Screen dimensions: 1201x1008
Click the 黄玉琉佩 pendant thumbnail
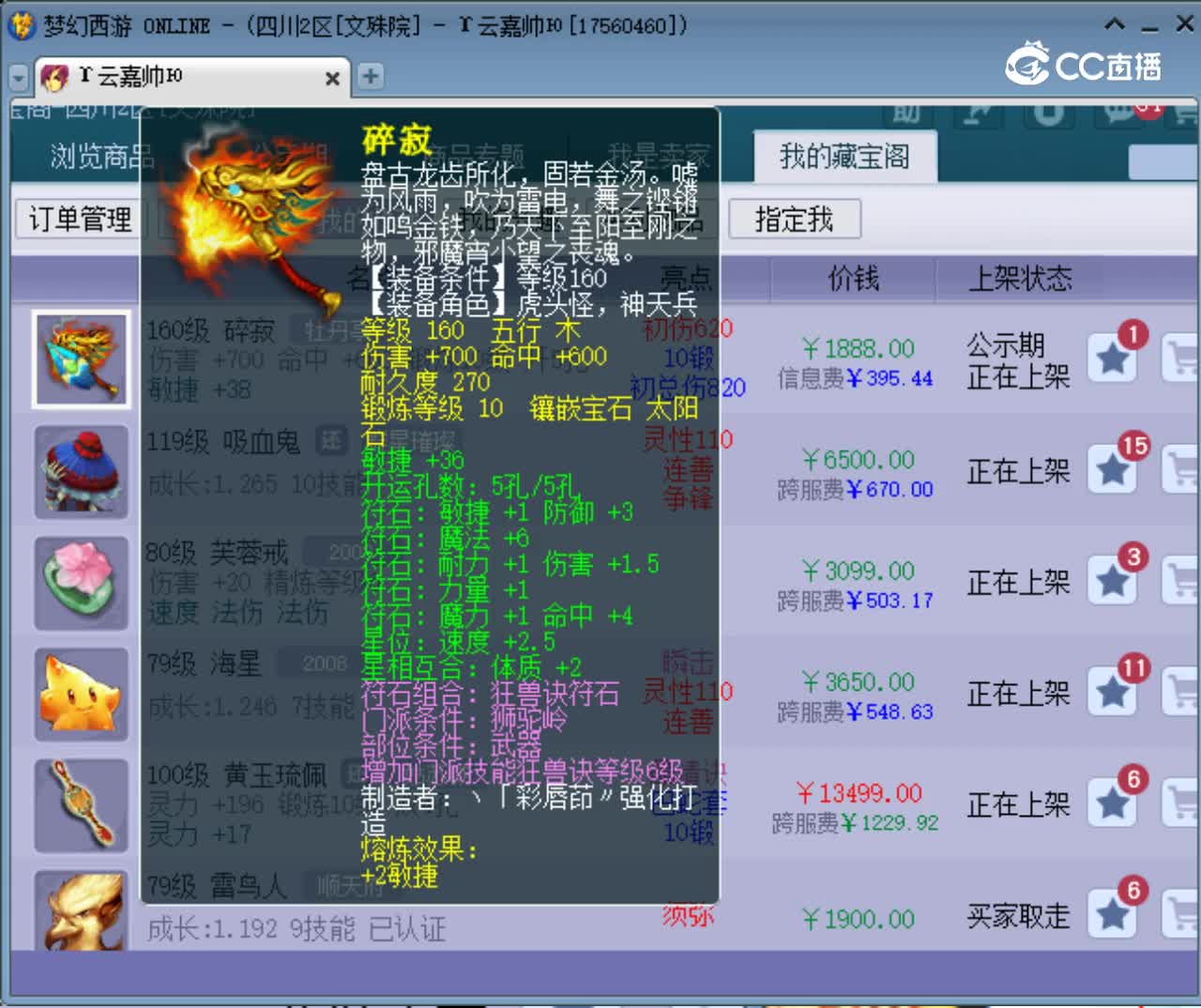[x=81, y=804]
